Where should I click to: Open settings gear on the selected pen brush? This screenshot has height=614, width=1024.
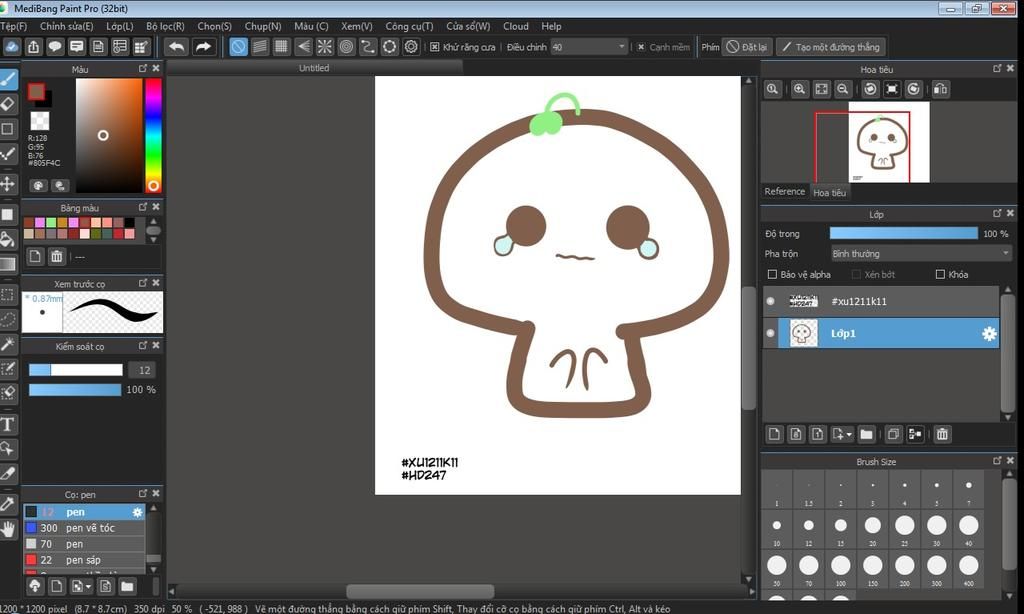click(137, 512)
